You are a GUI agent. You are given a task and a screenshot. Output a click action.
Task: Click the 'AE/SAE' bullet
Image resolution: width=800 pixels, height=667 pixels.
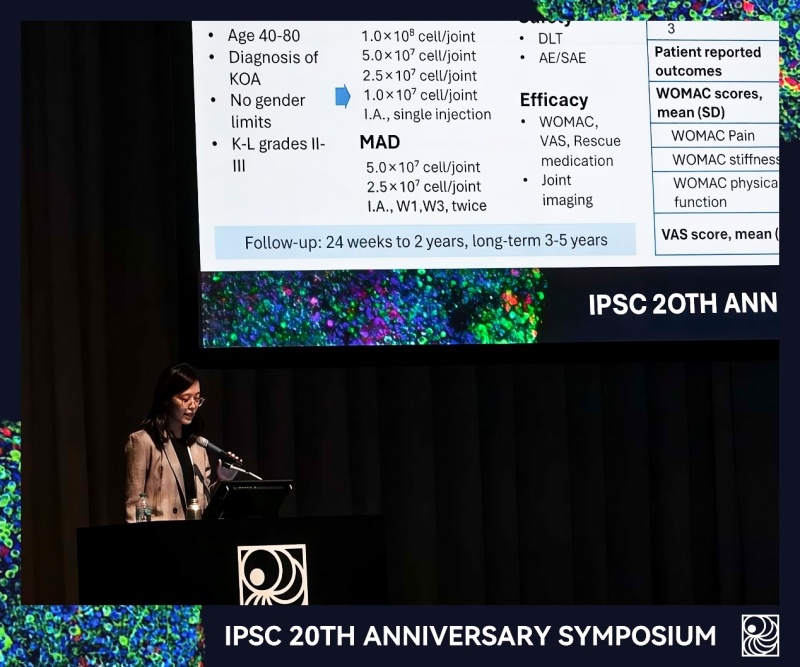click(x=562, y=58)
